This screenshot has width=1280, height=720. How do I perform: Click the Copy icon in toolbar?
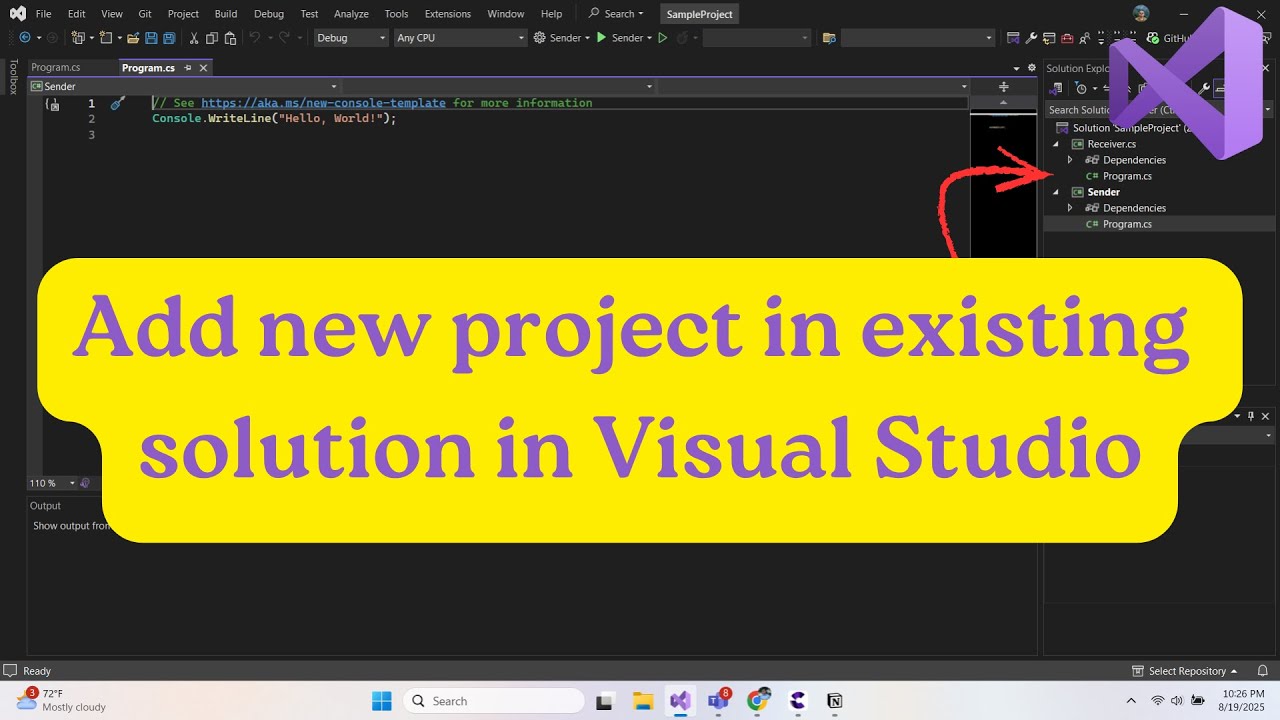tap(212, 38)
